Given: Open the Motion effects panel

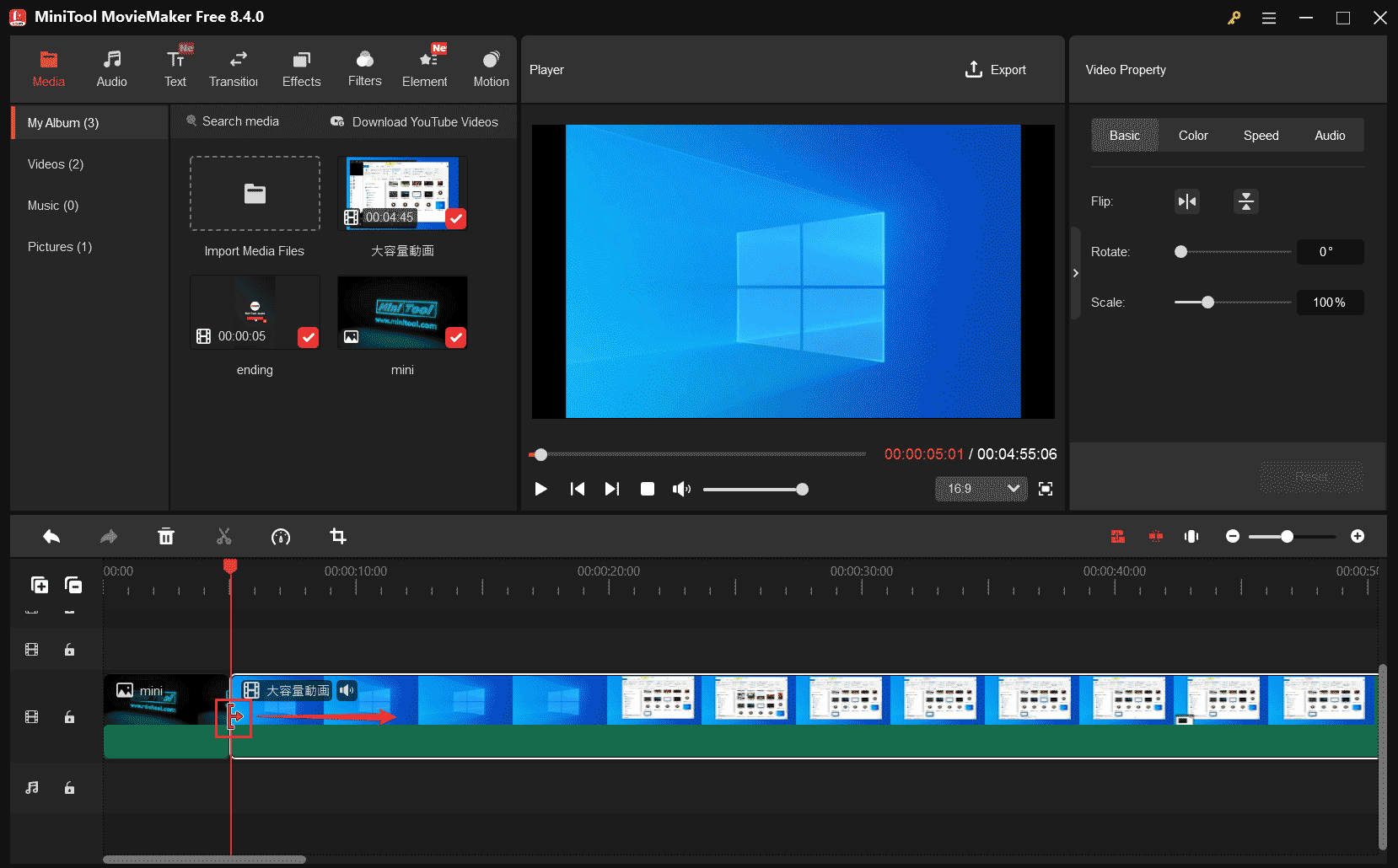Looking at the screenshot, I should pos(491,67).
